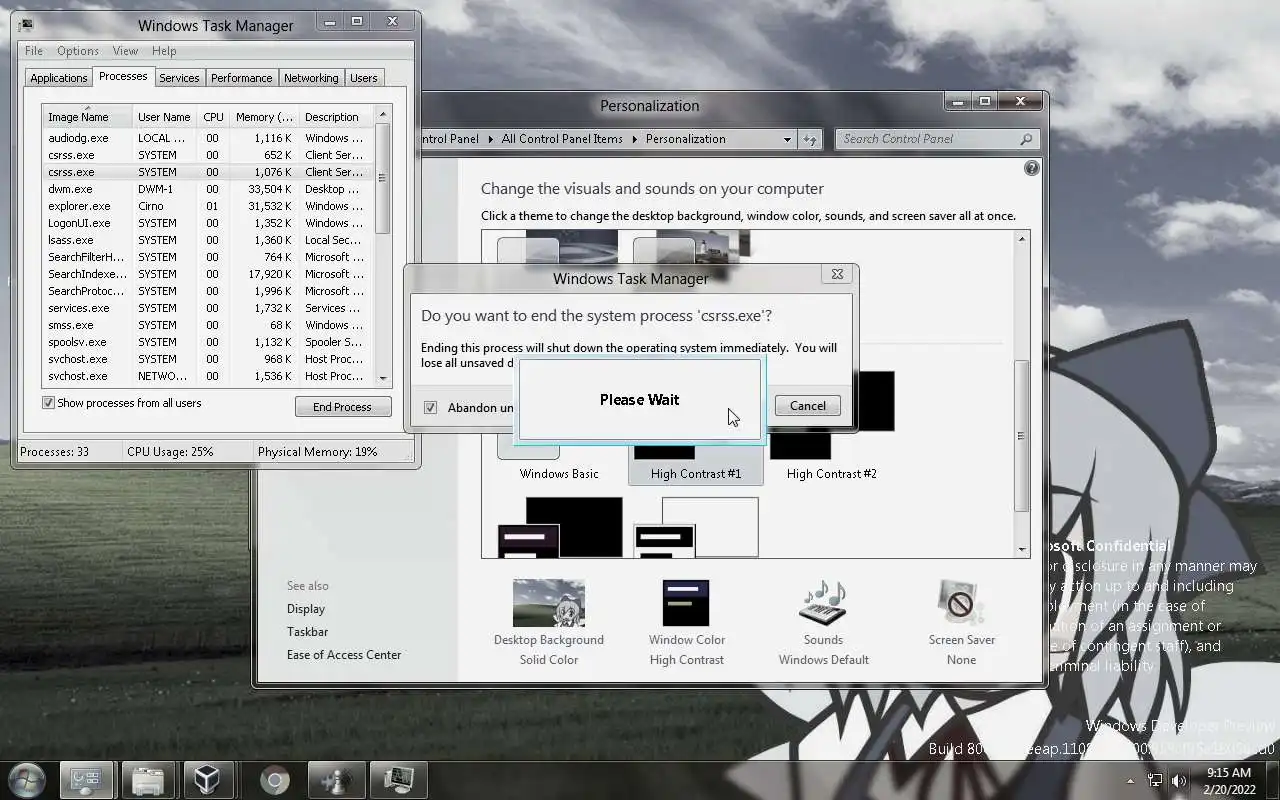Click the volume speaker tray icon

pyautogui.click(x=1179, y=780)
